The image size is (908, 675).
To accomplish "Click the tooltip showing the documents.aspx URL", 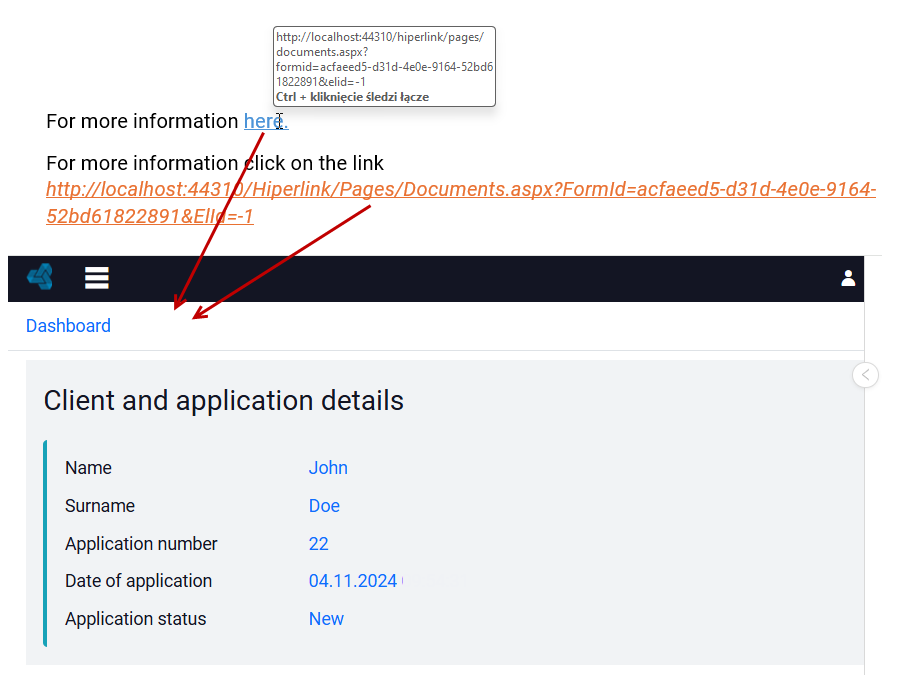I will pos(385,67).
